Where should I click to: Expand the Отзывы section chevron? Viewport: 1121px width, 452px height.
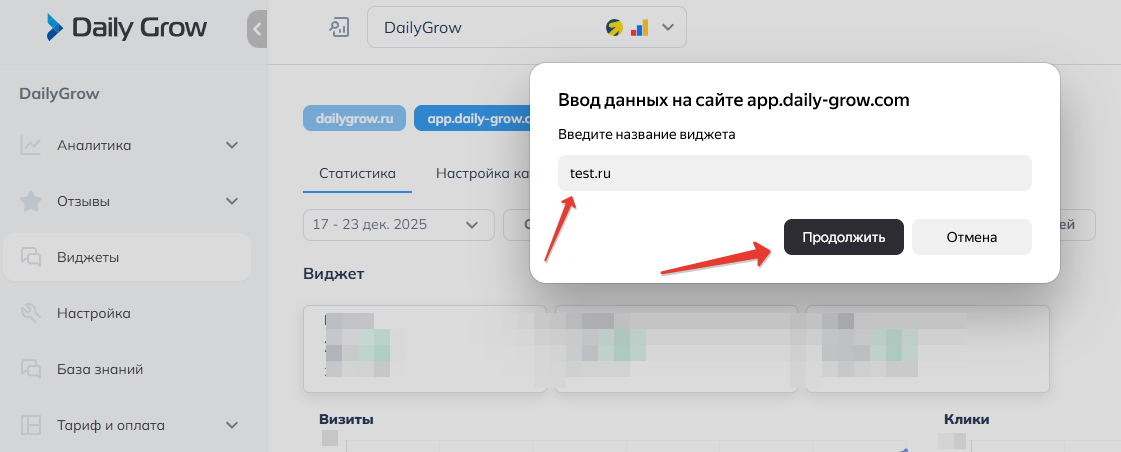coord(232,202)
